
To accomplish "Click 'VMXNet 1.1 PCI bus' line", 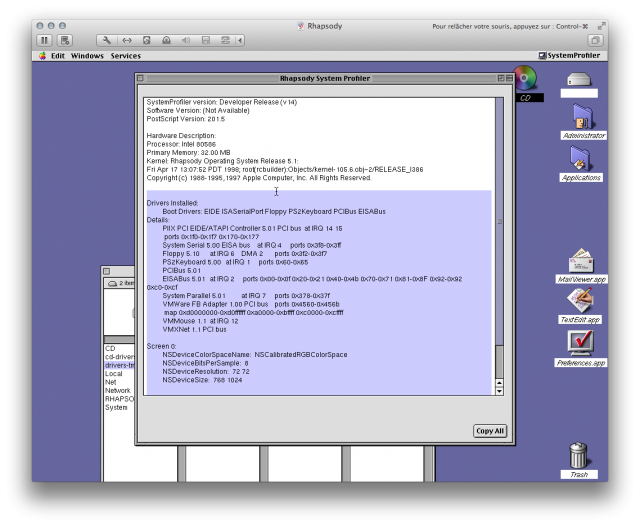I will click(194, 329).
